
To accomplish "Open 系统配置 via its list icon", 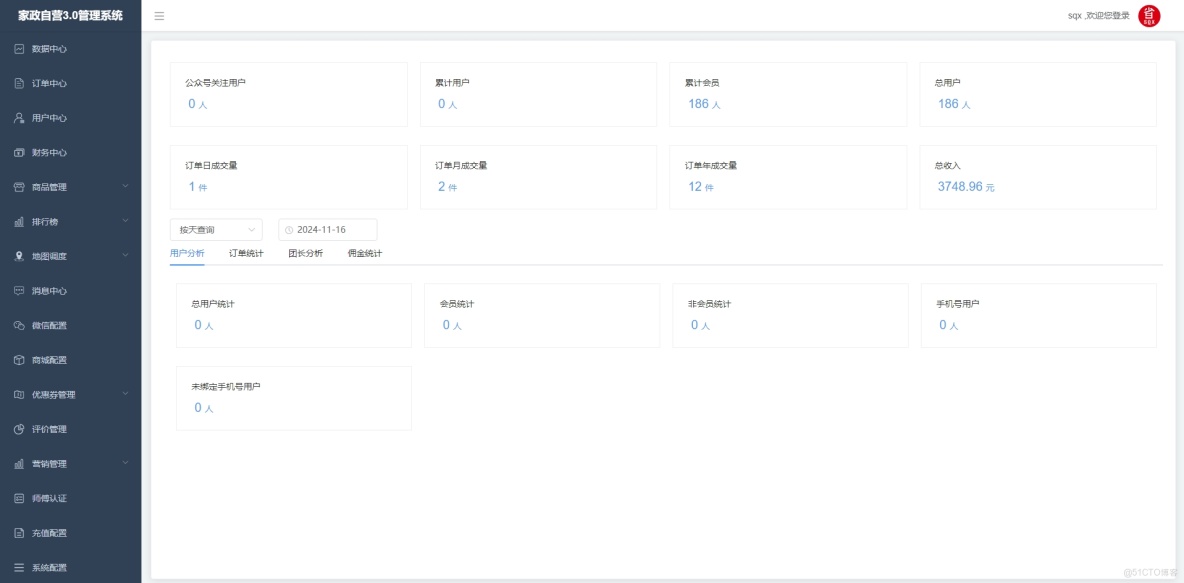I will 20,568.
